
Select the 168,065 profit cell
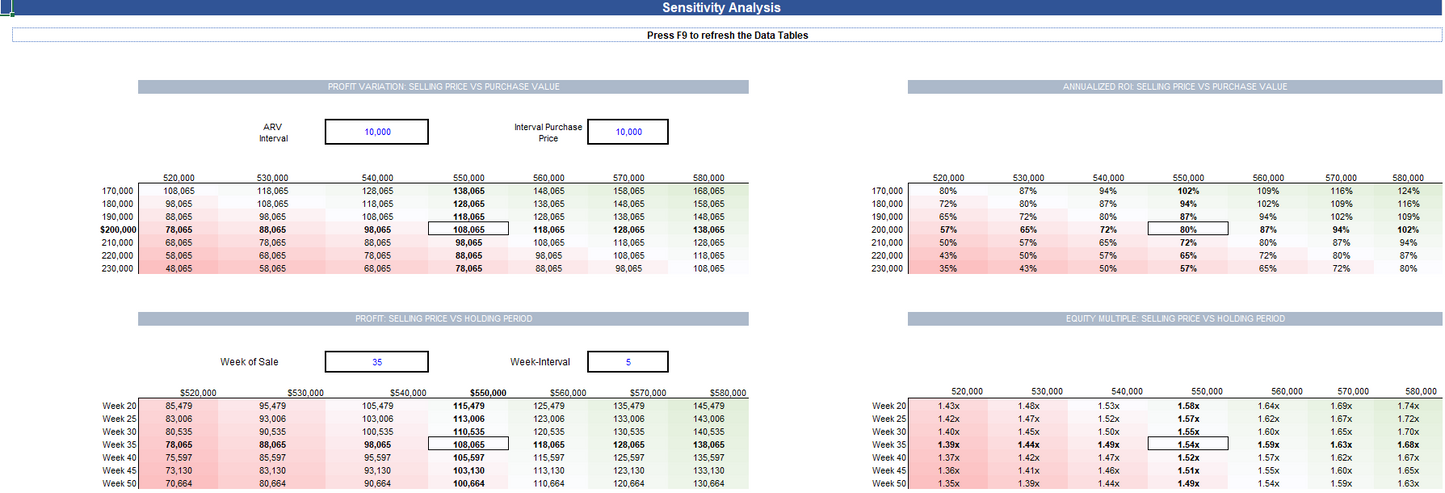pos(707,190)
